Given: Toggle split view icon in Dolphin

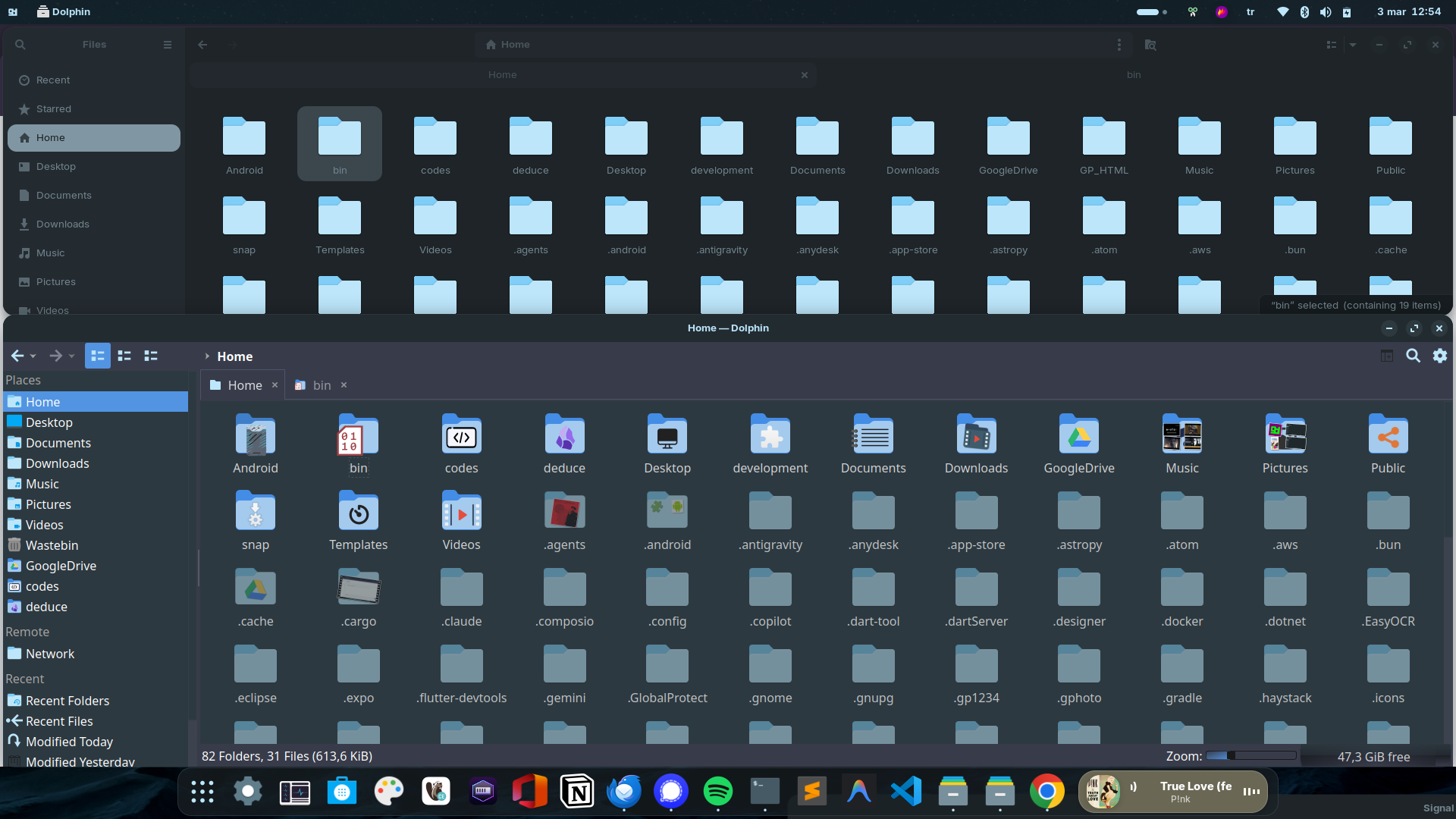Looking at the screenshot, I should 1386,356.
